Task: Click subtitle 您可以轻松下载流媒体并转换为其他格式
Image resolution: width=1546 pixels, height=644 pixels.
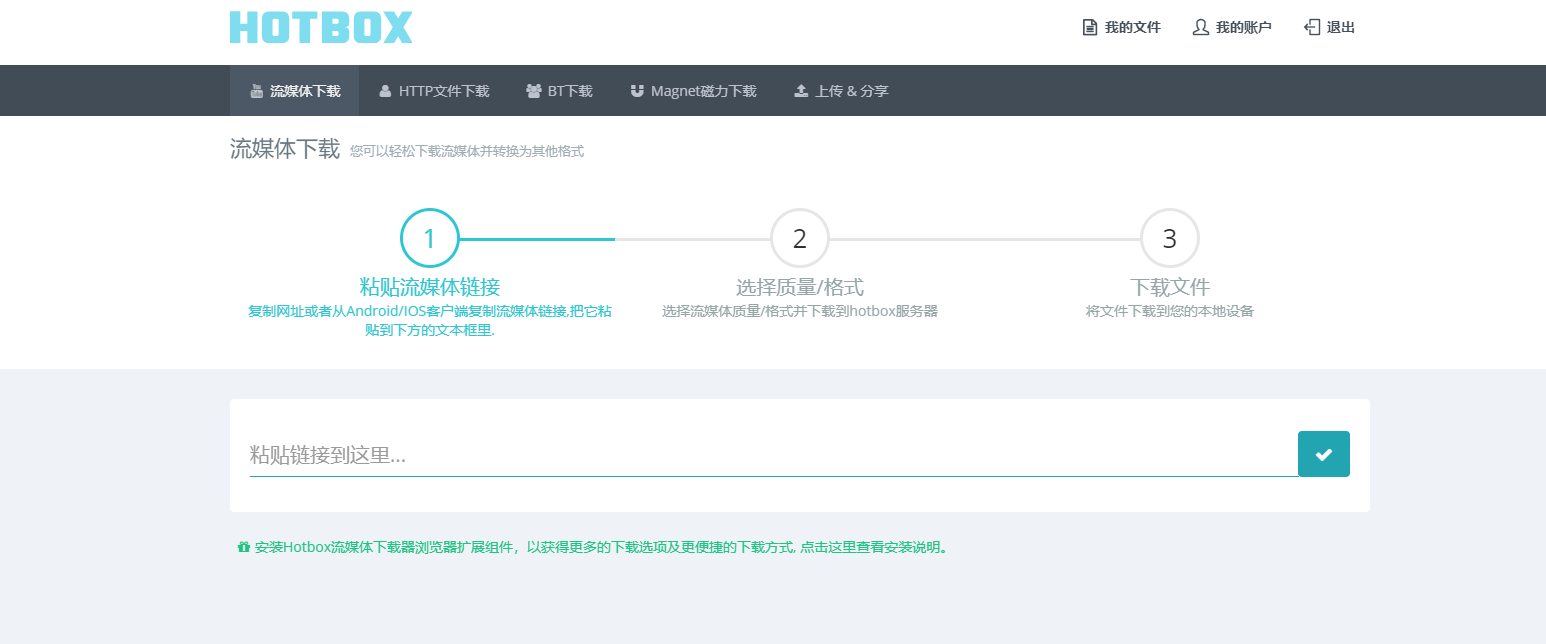Action: point(467,152)
